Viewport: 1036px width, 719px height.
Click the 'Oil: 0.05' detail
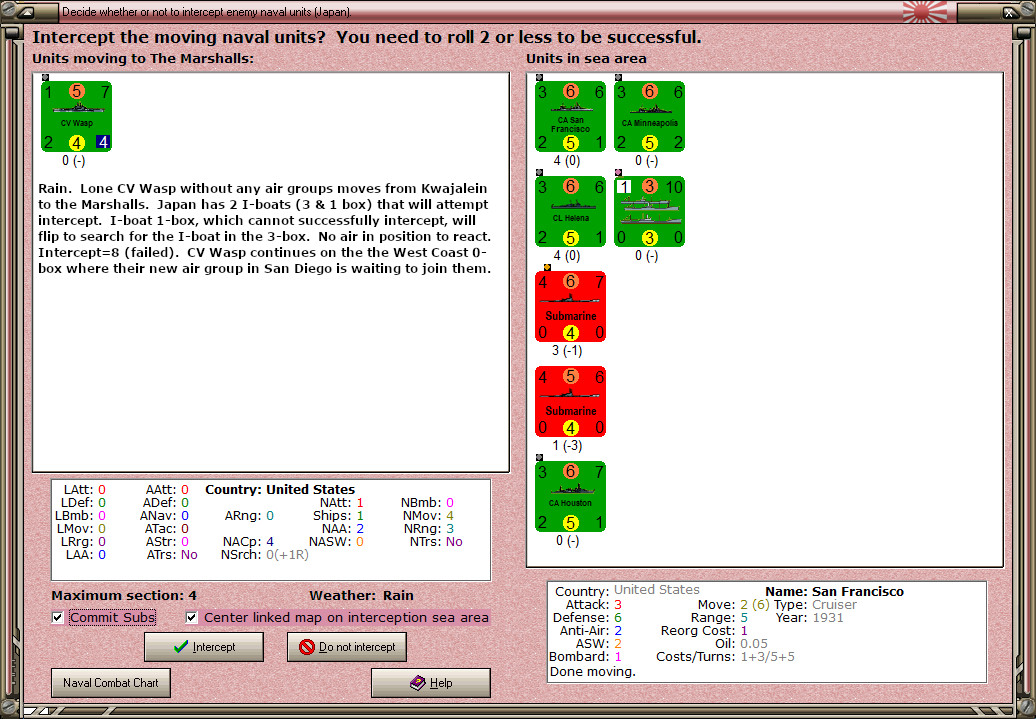click(x=742, y=644)
